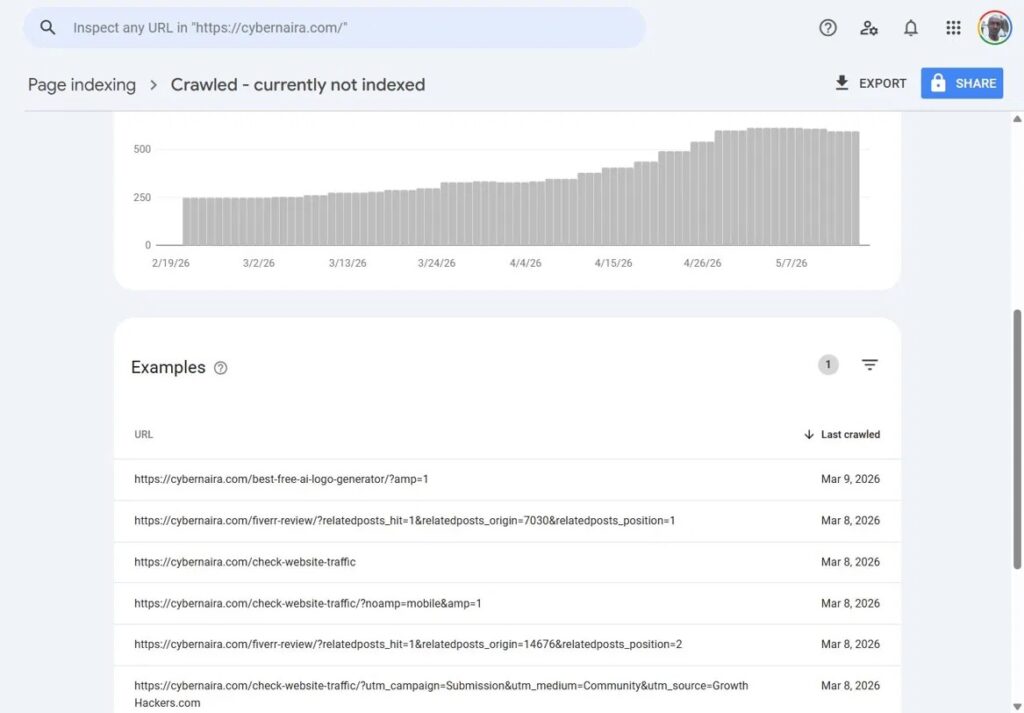1024x713 pixels.
Task: Click the Export button
Action: (x=870, y=84)
